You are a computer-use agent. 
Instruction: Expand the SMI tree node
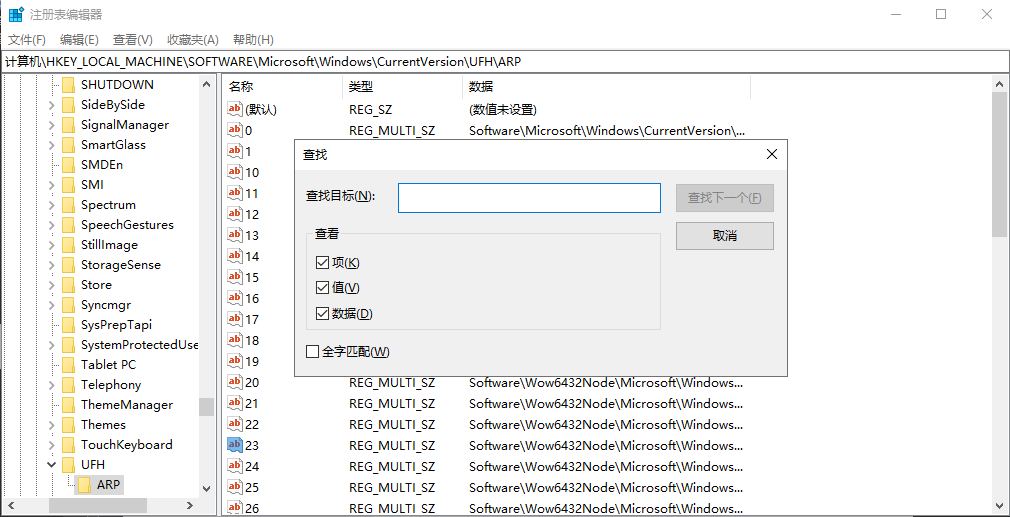pyautogui.click(x=52, y=185)
